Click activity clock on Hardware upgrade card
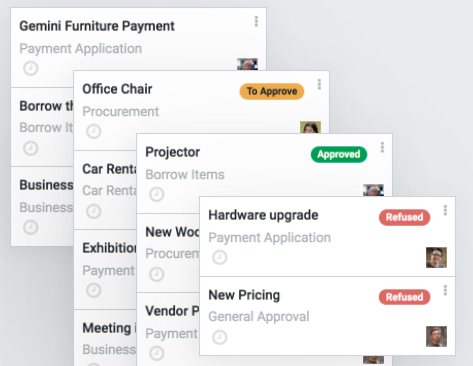 pyautogui.click(x=220, y=257)
